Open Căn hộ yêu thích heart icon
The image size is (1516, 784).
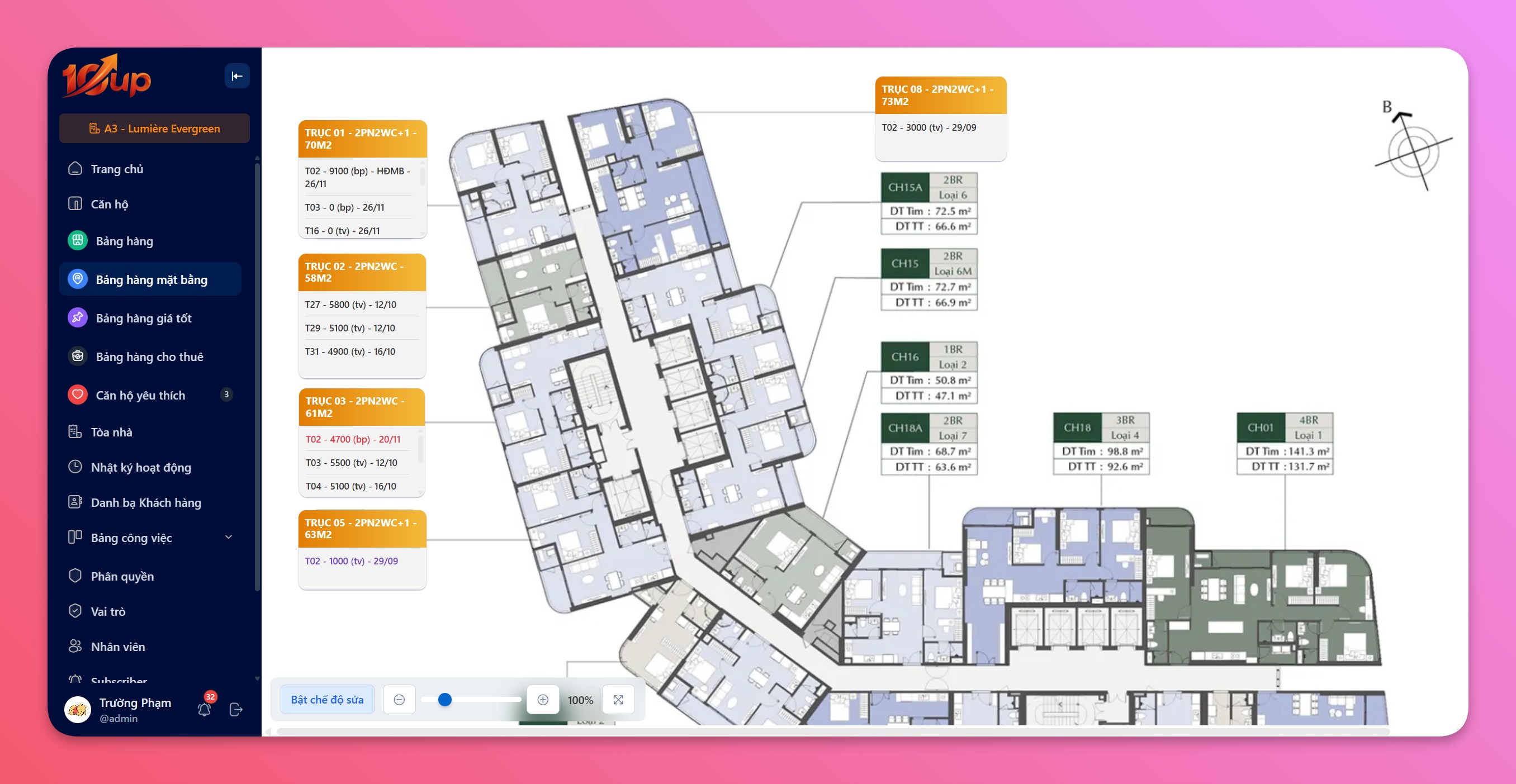(78, 395)
